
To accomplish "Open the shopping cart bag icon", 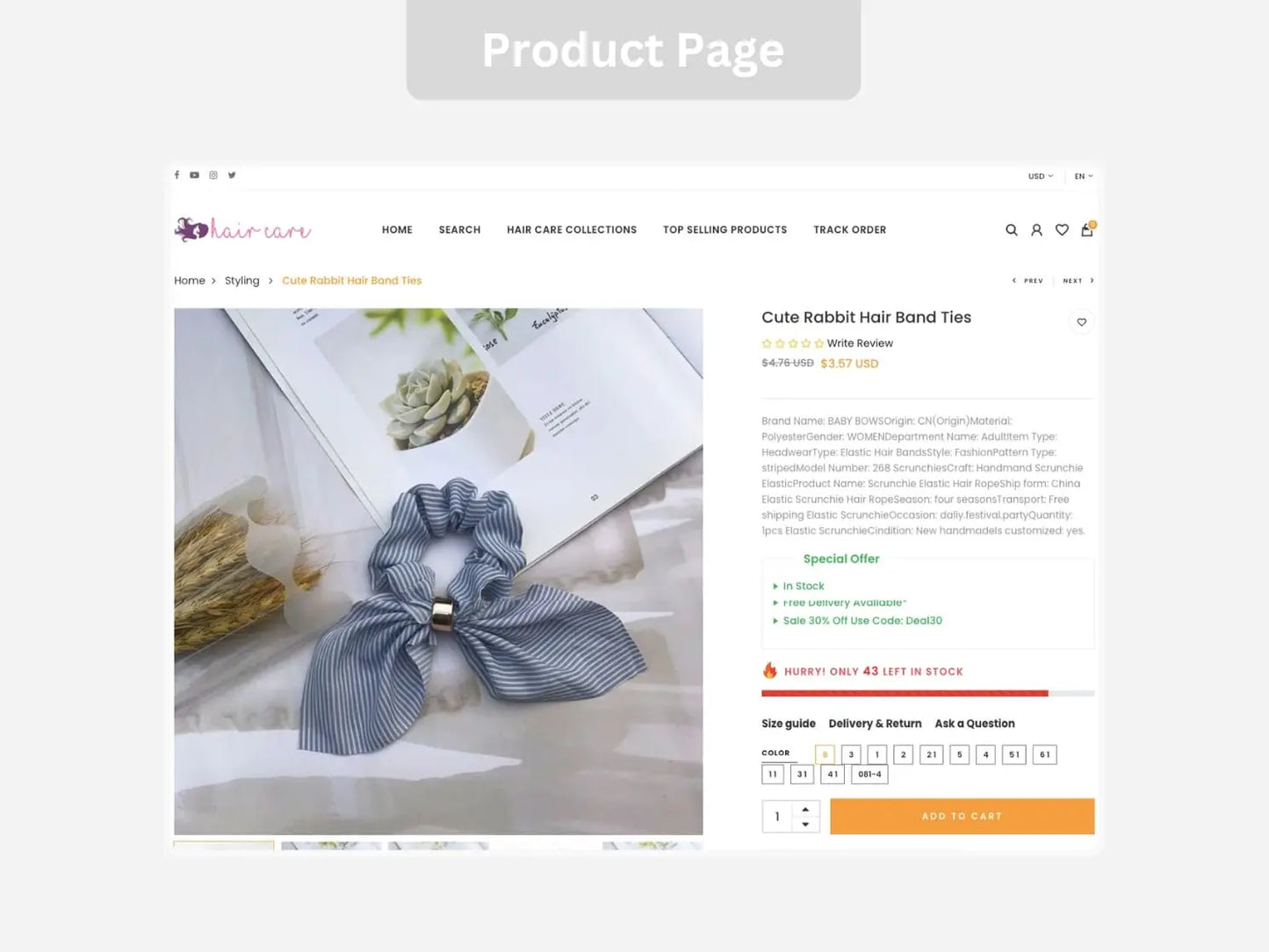I will (x=1087, y=229).
